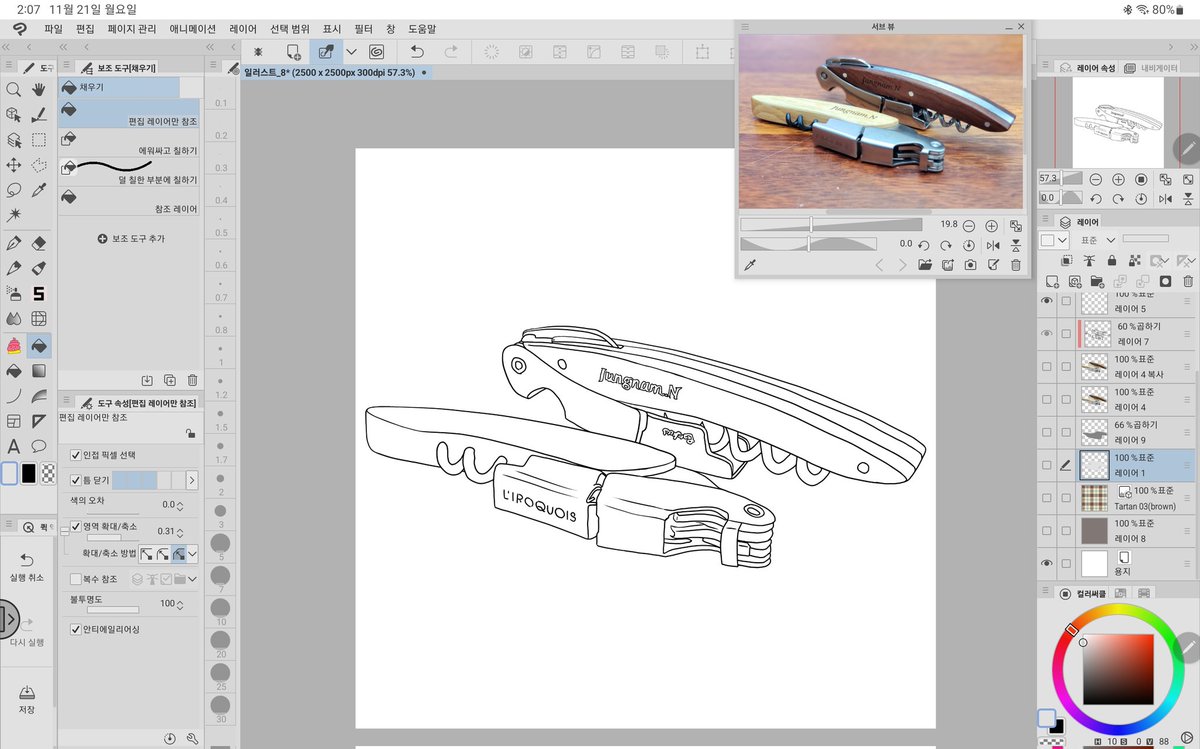This screenshot has height=749, width=1200.
Task: Select 에워싸고 칠하기 sub tool
Action: pyautogui.click(x=129, y=143)
